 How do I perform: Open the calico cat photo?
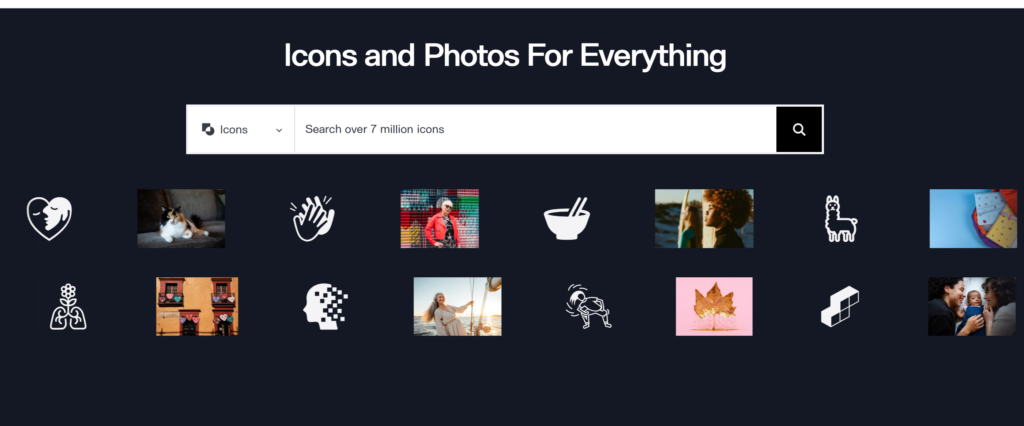point(181,218)
